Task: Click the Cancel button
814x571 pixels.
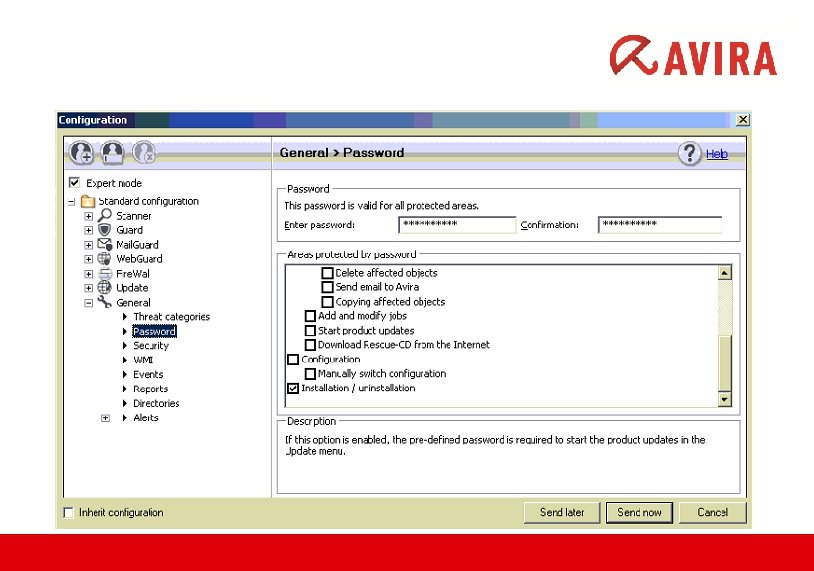Action: pyautogui.click(x=712, y=513)
